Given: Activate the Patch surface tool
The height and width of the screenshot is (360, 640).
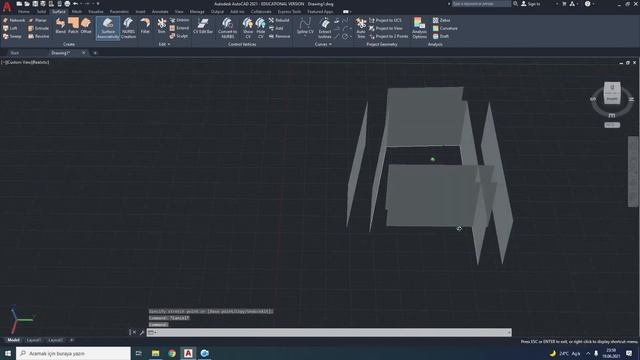Looking at the screenshot, I should (x=73, y=26).
